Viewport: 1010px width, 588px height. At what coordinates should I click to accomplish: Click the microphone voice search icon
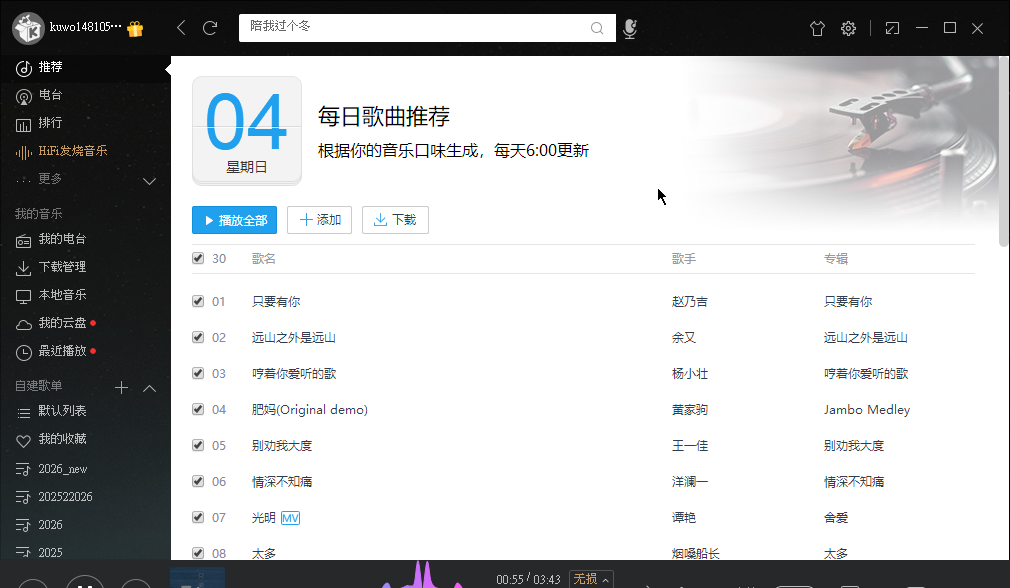point(629,28)
